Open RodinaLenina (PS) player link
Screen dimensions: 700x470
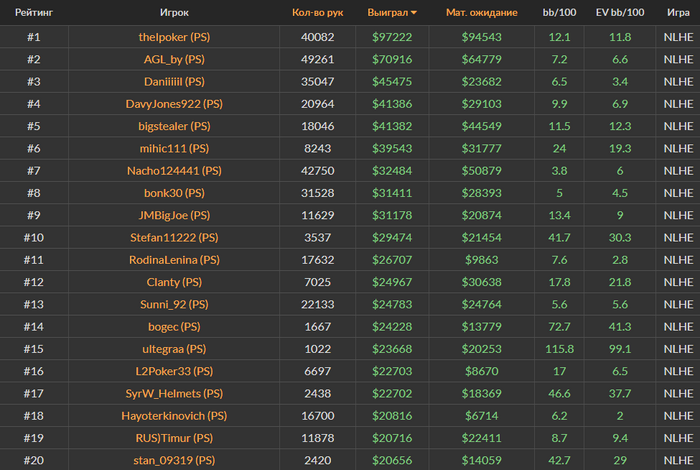click(174, 260)
